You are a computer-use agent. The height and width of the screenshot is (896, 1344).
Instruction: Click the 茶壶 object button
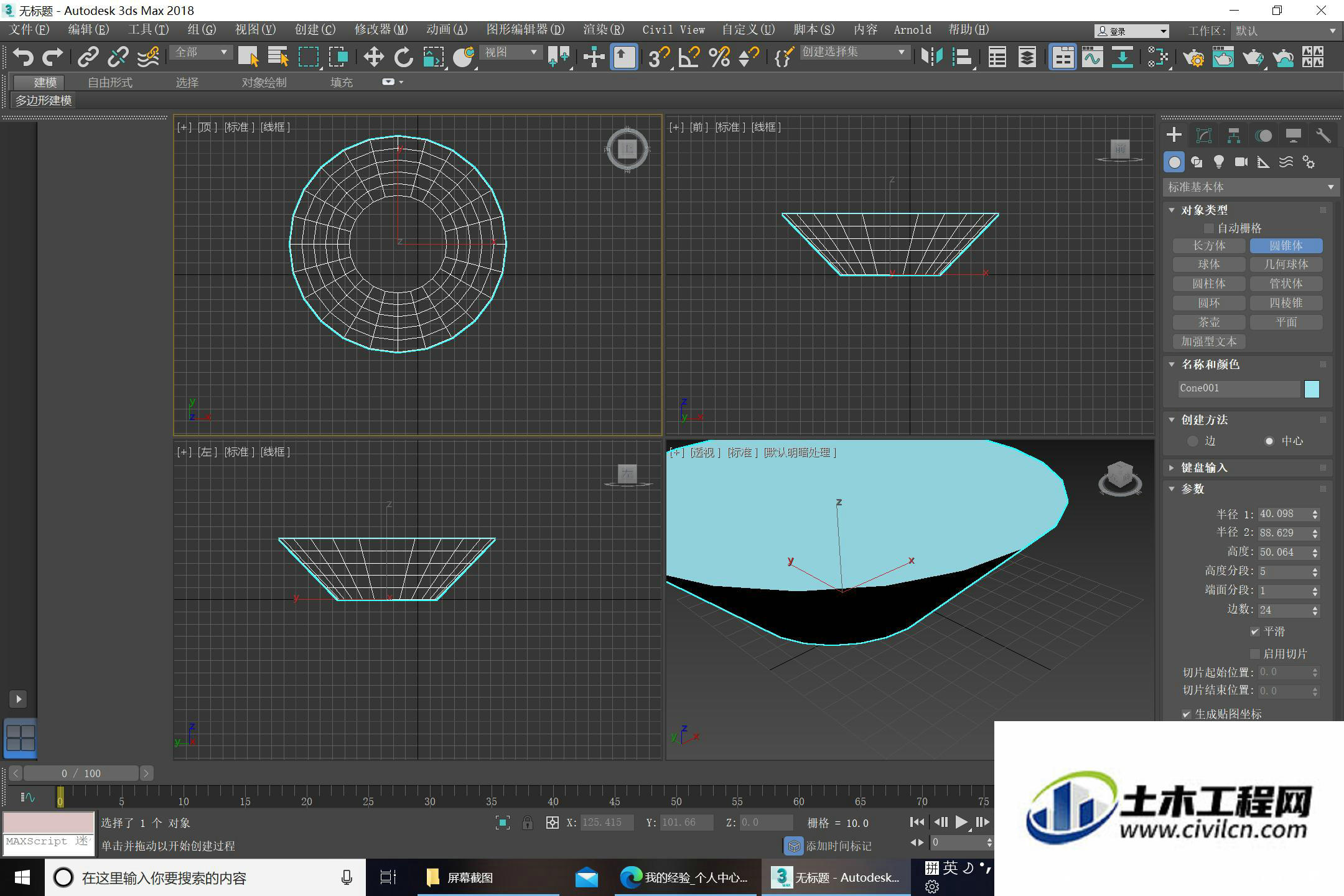click(x=1209, y=322)
